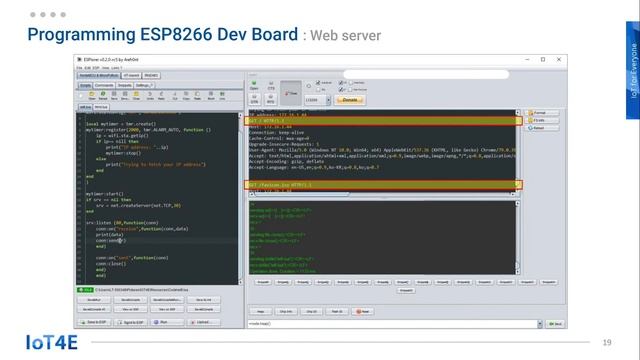This screenshot has width=640, height=360.
Task: Click the Chip ID button
Action: pos(311,311)
